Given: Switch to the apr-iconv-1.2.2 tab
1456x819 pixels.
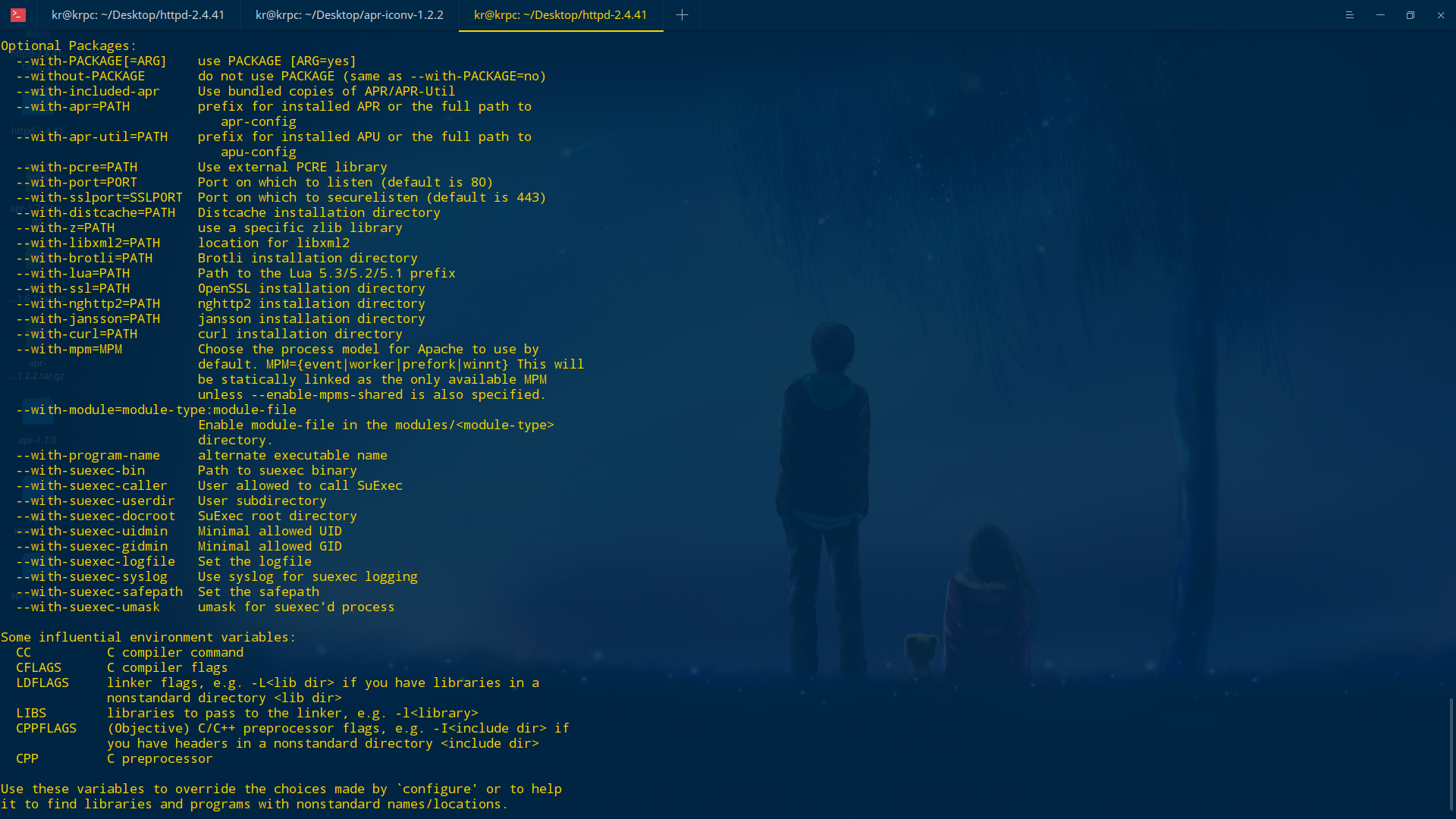Looking at the screenshot, I should 349,15.
